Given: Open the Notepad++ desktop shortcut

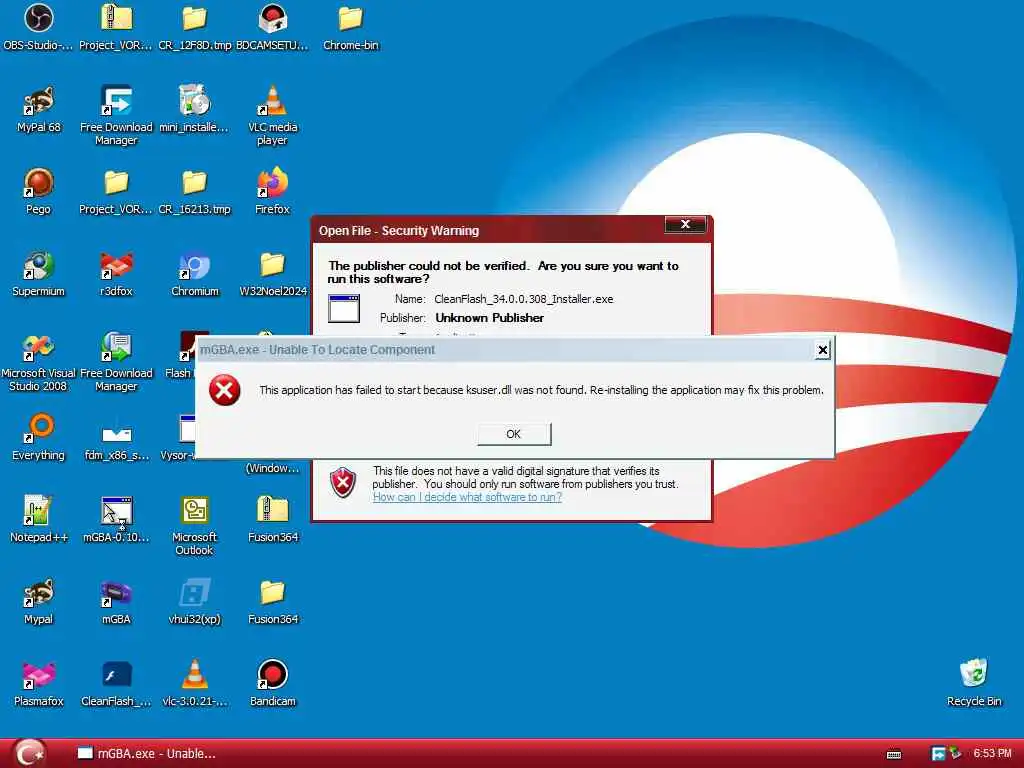Looking at the screenshot, I should click(x=39, y=519).
